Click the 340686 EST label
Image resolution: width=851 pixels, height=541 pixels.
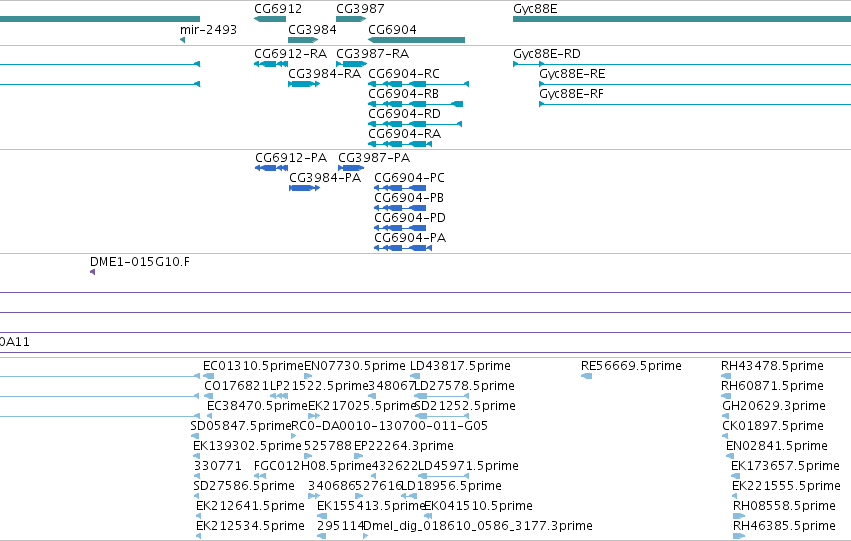332,487
